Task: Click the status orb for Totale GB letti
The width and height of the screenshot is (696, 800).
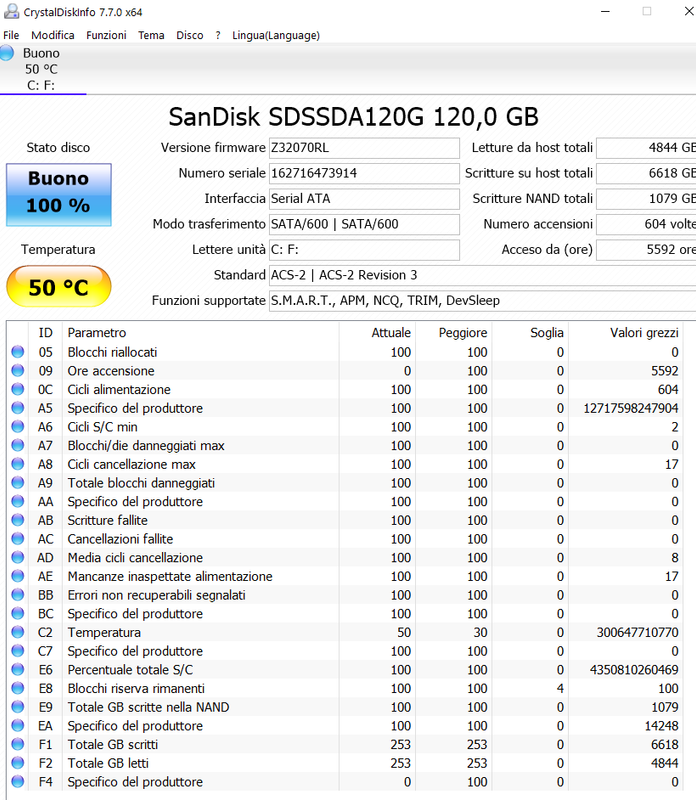Action: click(18, 762)
